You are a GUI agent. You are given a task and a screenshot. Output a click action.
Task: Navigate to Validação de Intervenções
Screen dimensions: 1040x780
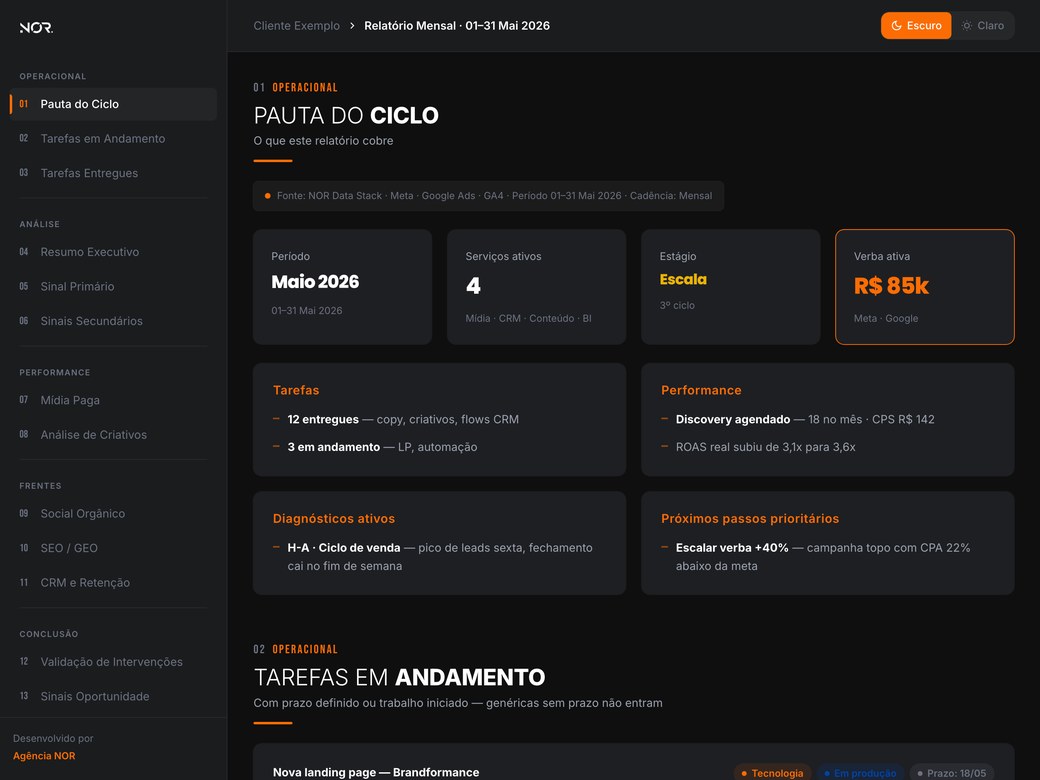click(x=113, y=662)
